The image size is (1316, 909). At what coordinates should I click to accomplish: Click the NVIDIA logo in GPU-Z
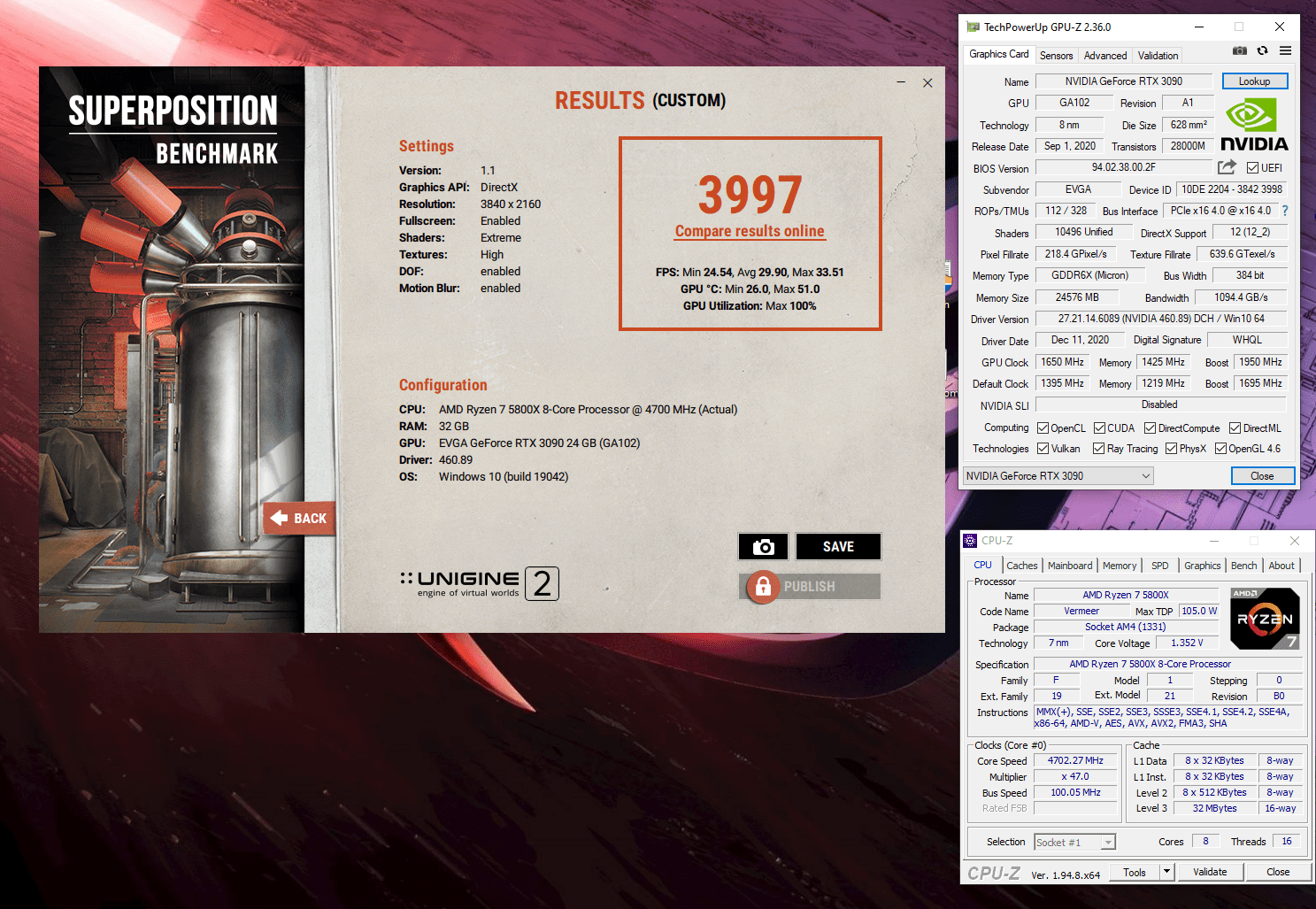pyautogui.click(x=1254, y=126)
